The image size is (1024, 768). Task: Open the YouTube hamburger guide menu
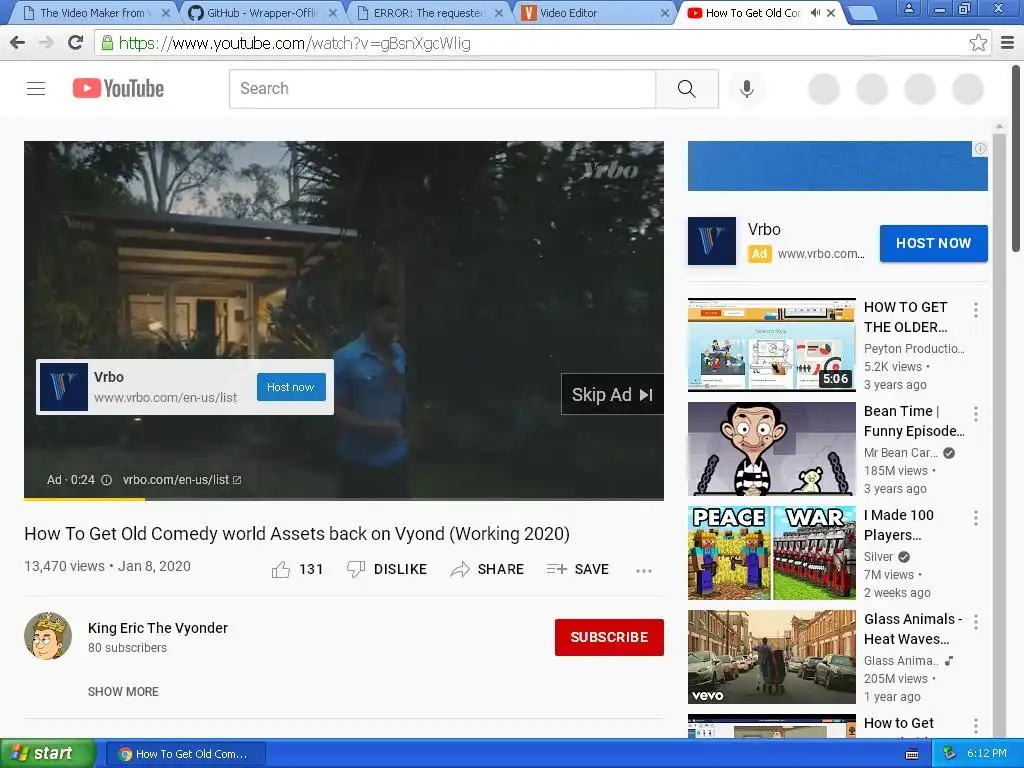coord(36,88)
